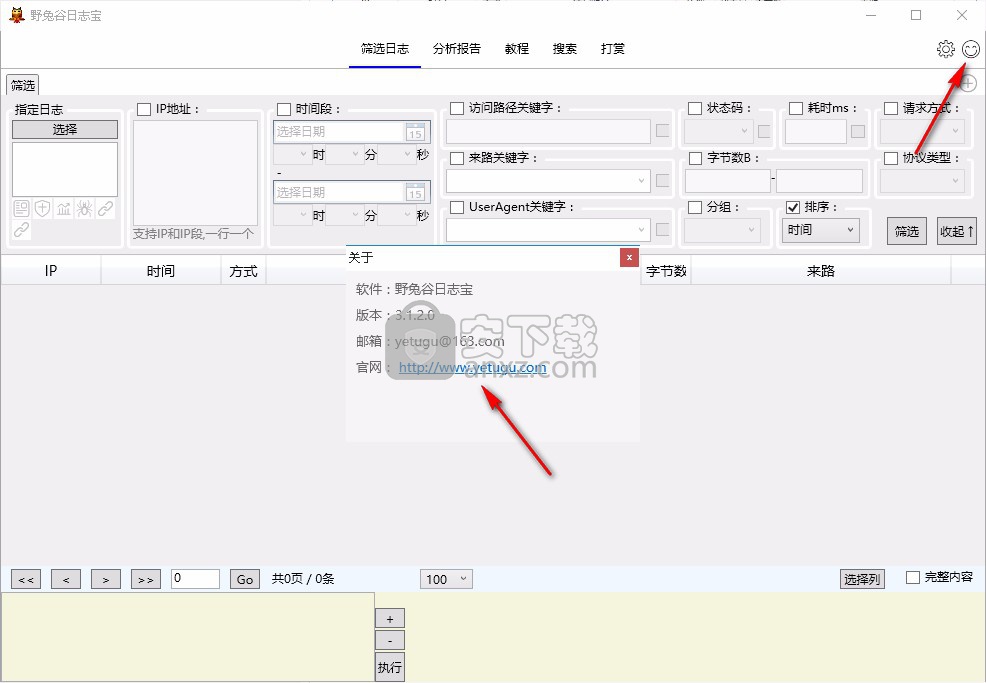Image resolution: width=986 pixels, height=683 pixels.
Task: Click the page number input field
Action: (196, 579)
